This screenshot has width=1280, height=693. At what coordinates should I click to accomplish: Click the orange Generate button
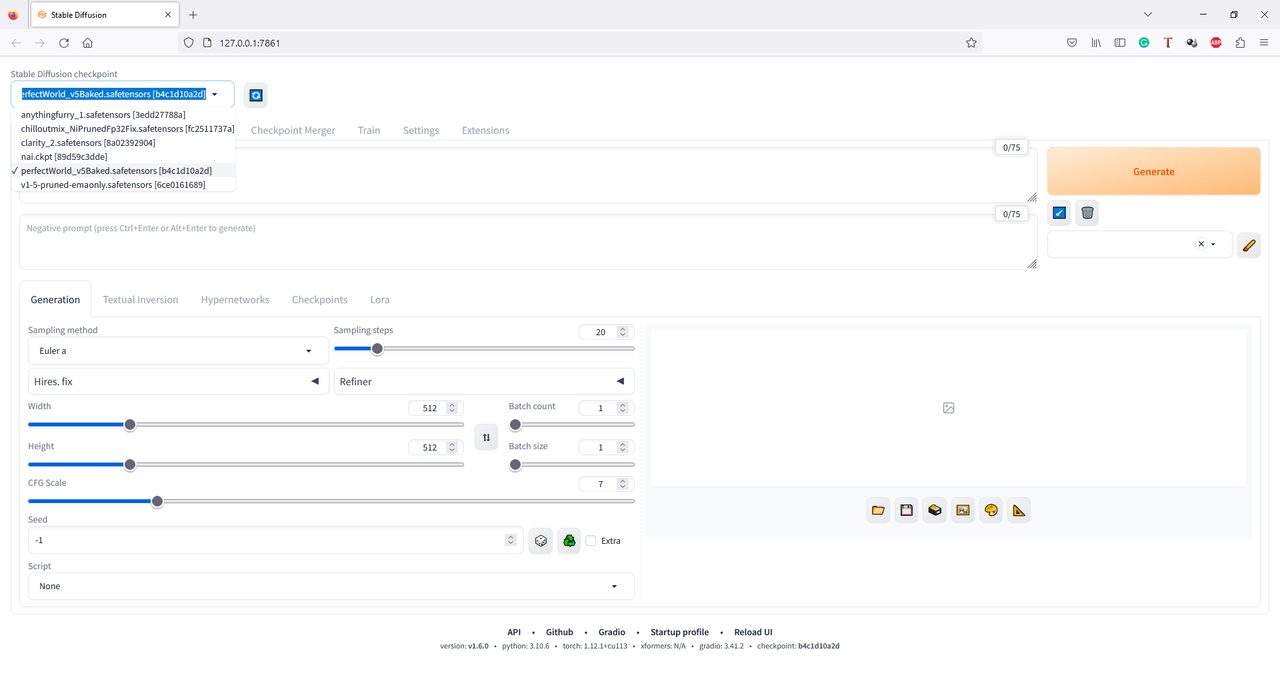1153,171
